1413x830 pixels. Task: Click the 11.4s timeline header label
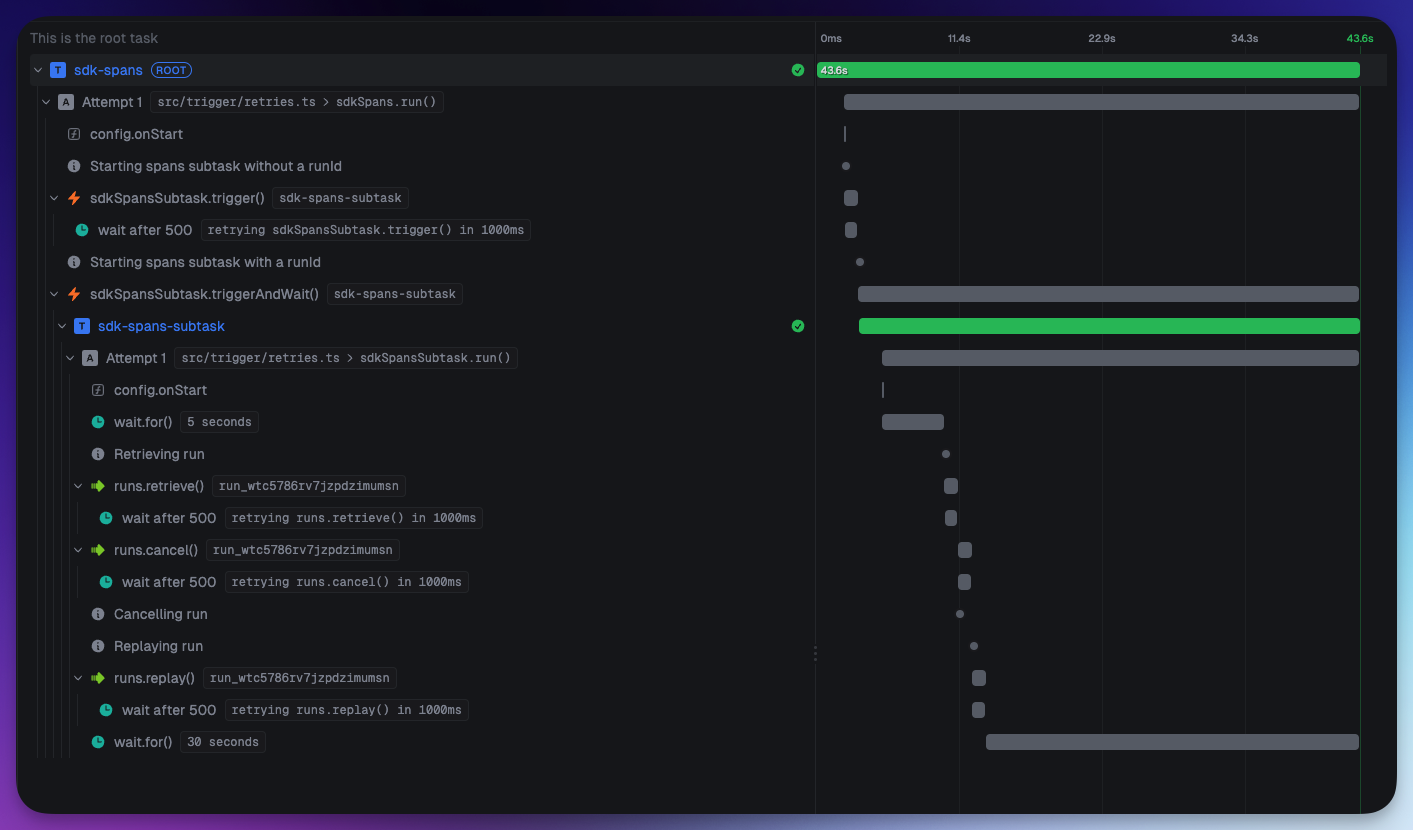click(959, 38)
